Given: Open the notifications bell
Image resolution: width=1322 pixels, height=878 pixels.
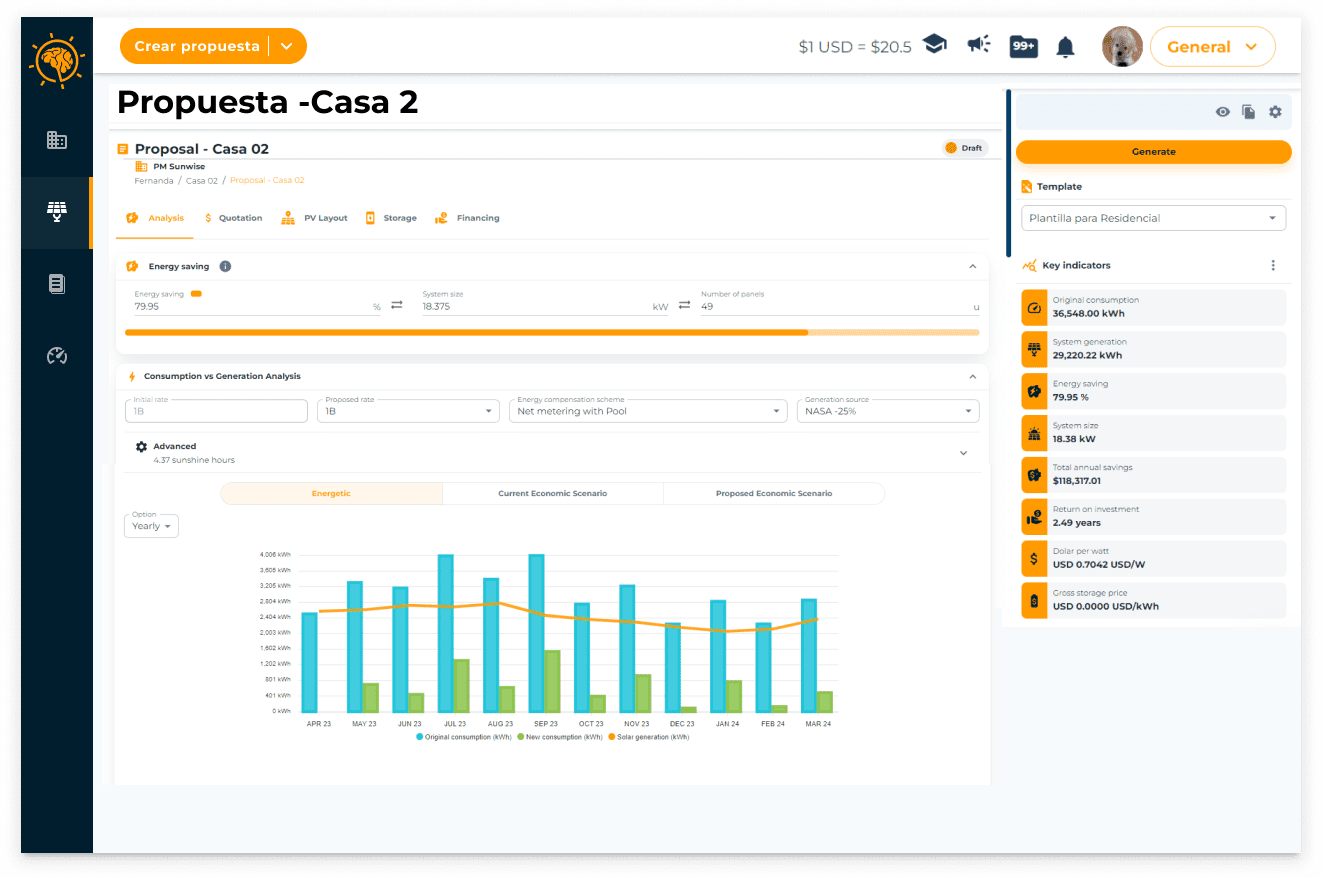Looking at the screenshot, I should click(1066, 47).
